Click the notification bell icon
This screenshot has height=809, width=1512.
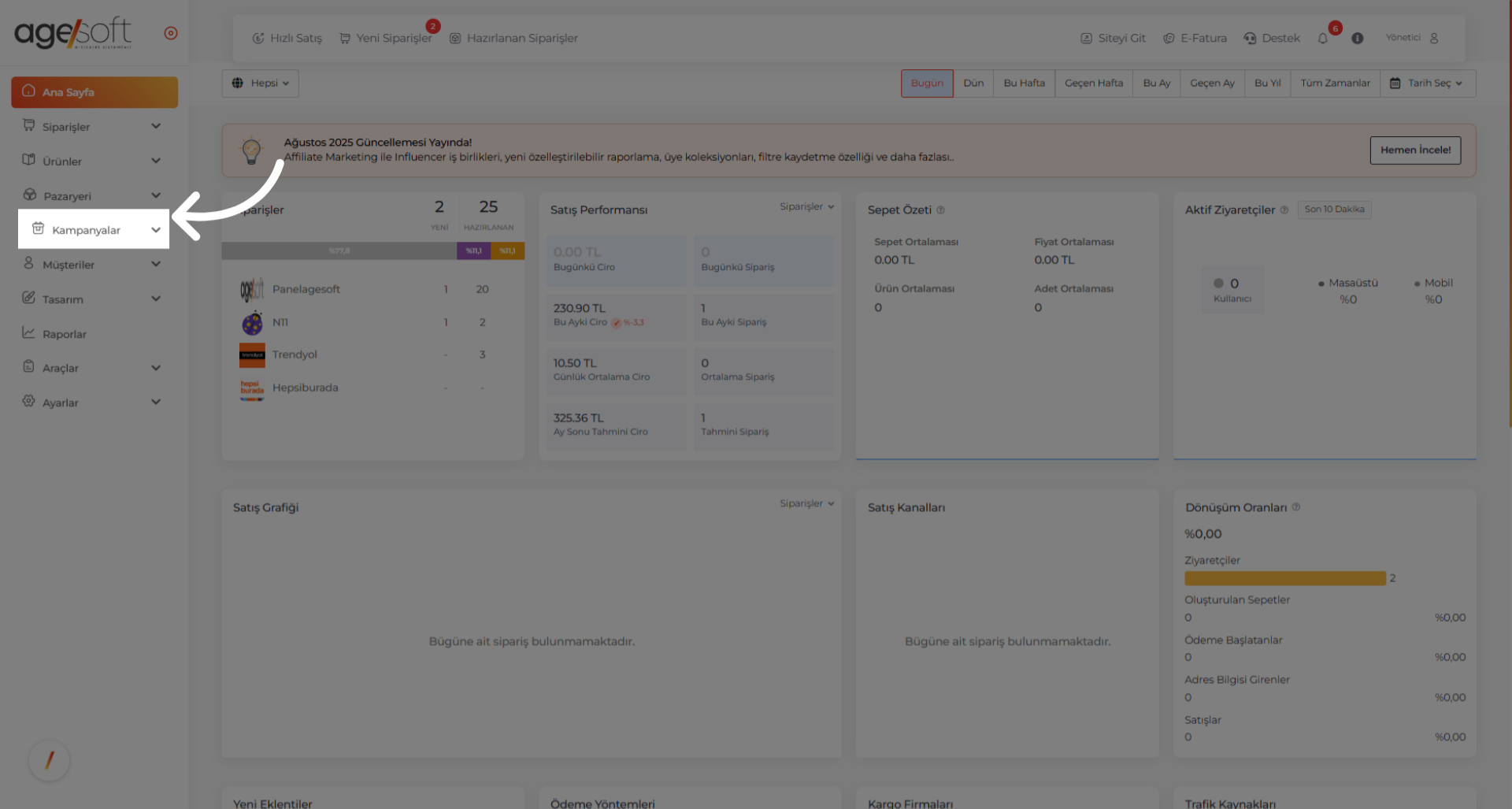pos(1323,39)
